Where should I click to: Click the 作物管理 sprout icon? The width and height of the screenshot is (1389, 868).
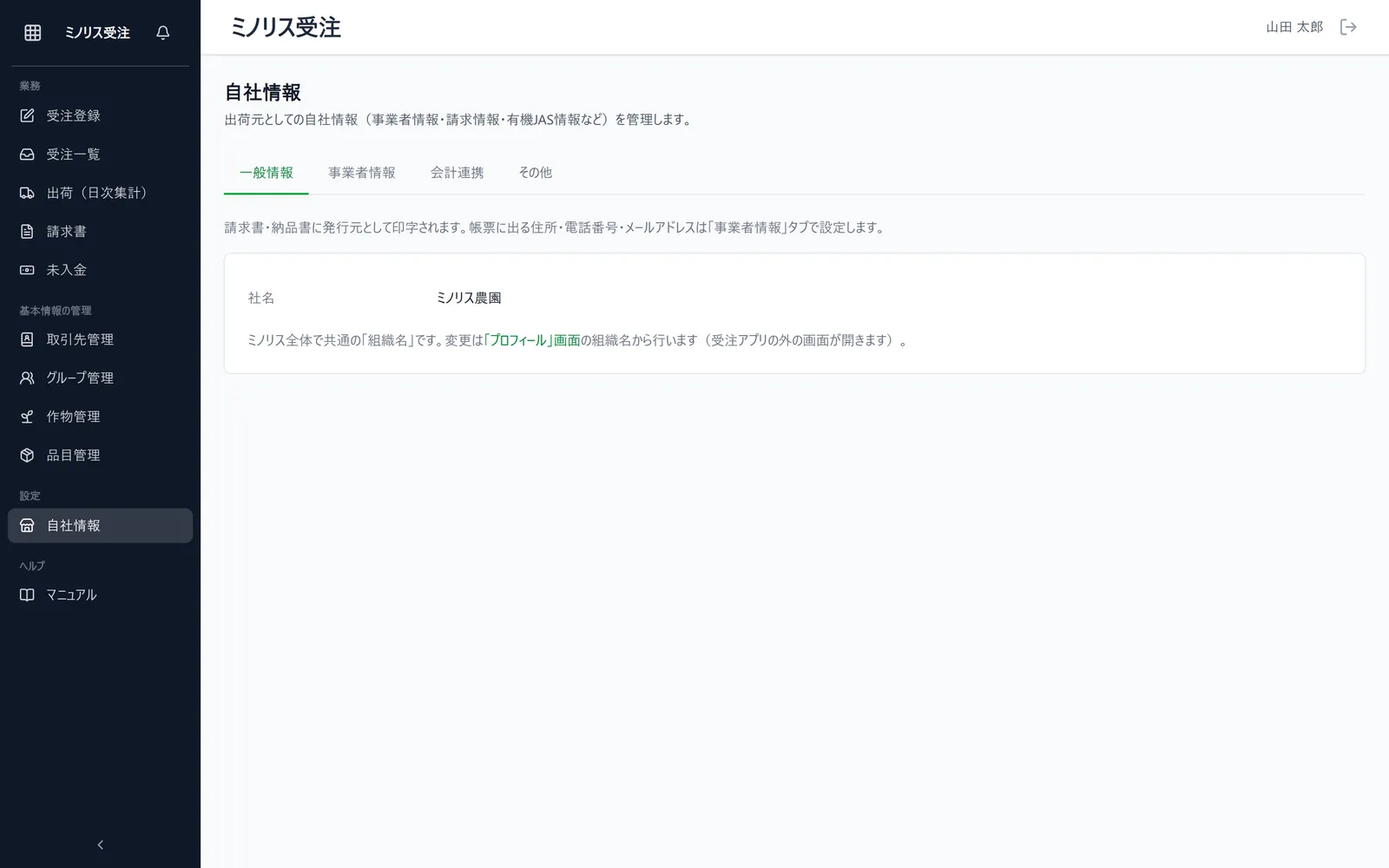click(27, 417)
